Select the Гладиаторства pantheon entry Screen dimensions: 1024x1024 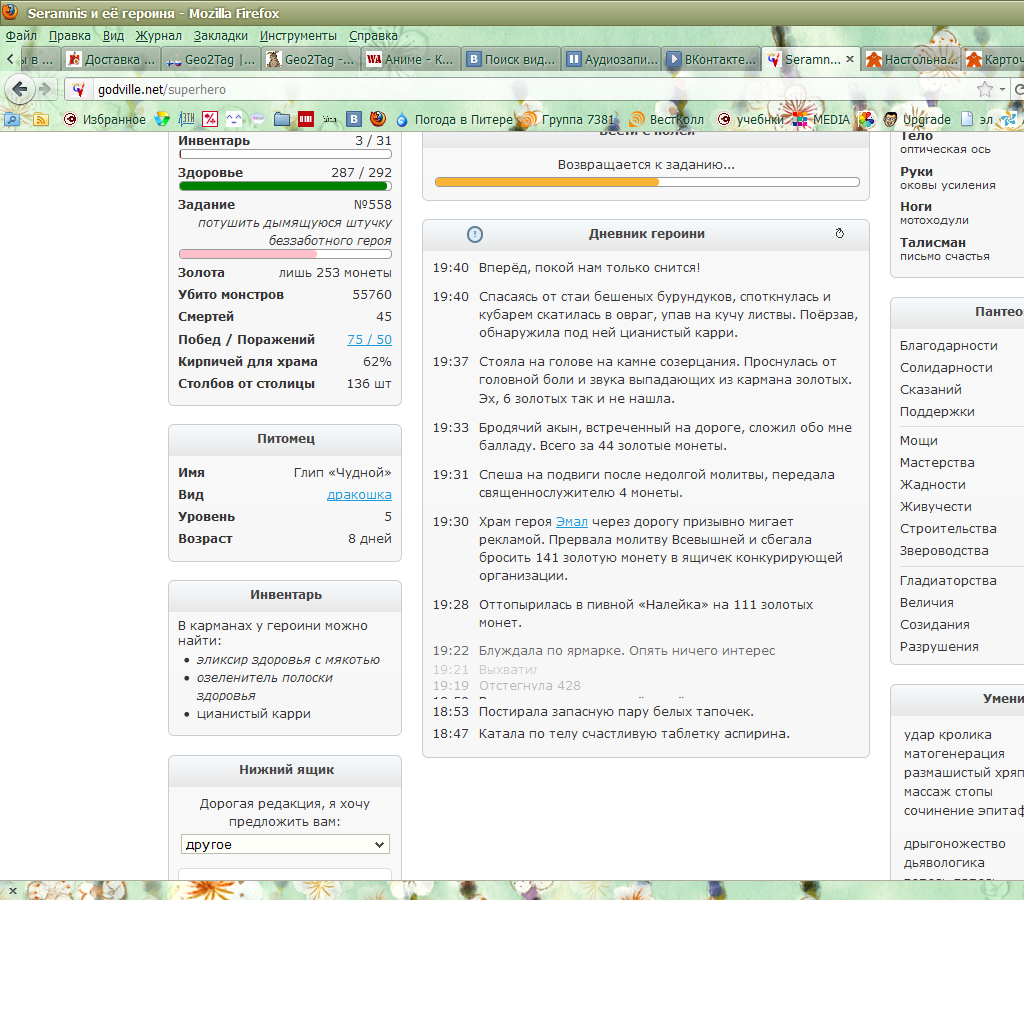coord(948,581)
